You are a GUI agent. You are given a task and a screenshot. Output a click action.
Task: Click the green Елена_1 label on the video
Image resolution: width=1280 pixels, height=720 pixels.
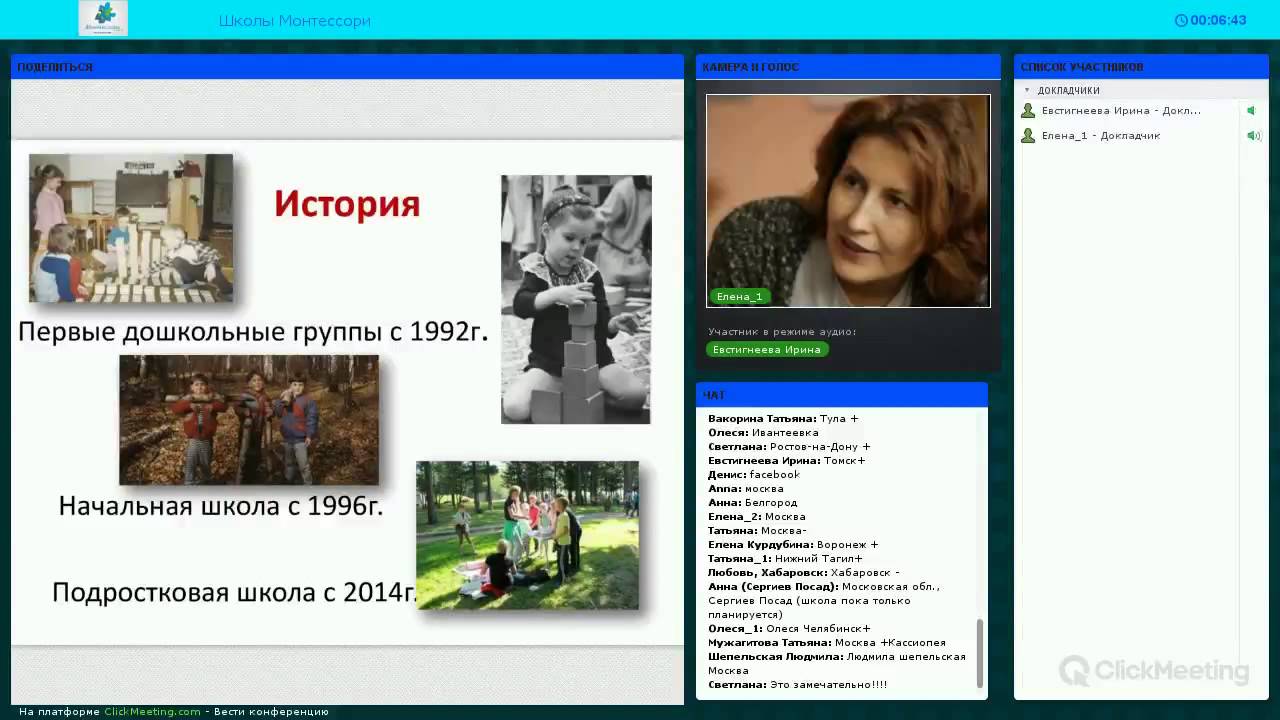coord(740,297)
